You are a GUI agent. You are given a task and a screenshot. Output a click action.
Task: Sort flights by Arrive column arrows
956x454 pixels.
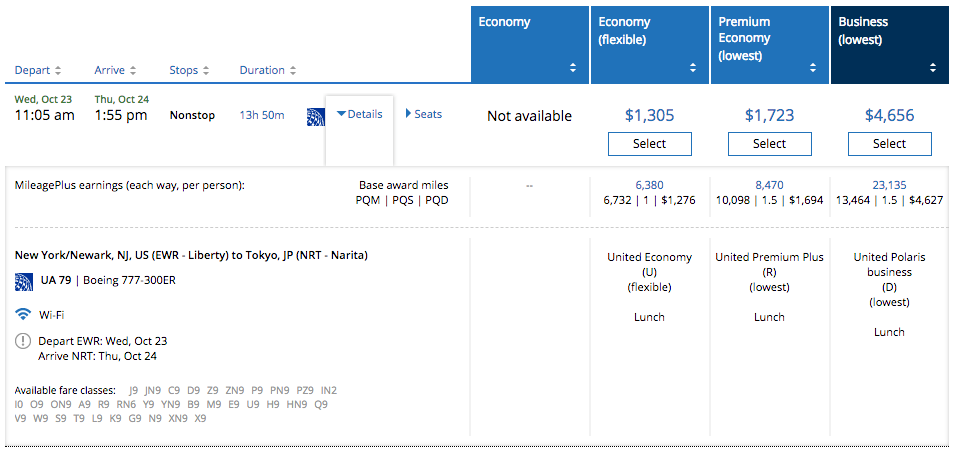[133, 71]
